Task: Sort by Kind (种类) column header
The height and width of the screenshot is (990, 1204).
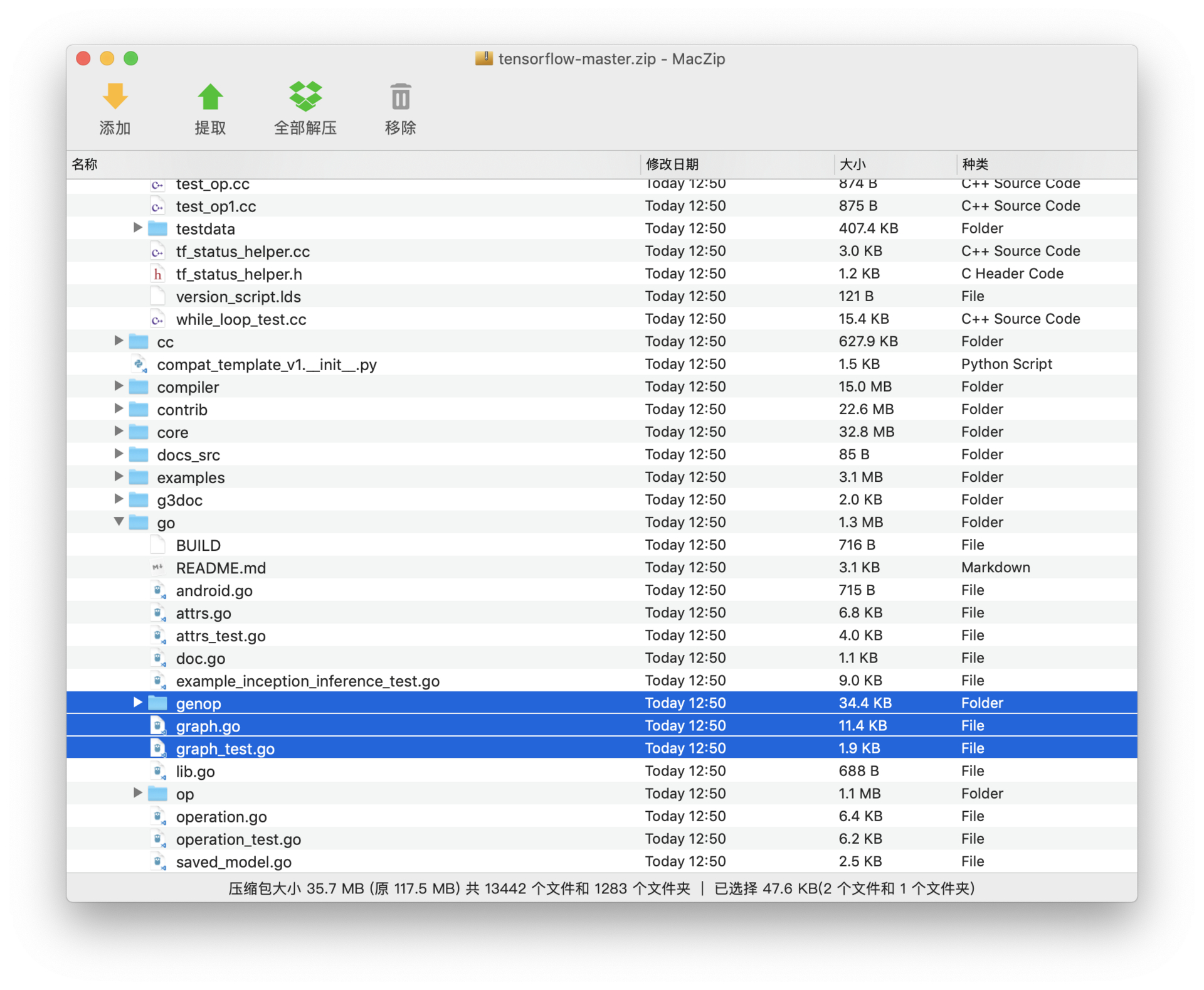Action: (x=1047, y=164)
